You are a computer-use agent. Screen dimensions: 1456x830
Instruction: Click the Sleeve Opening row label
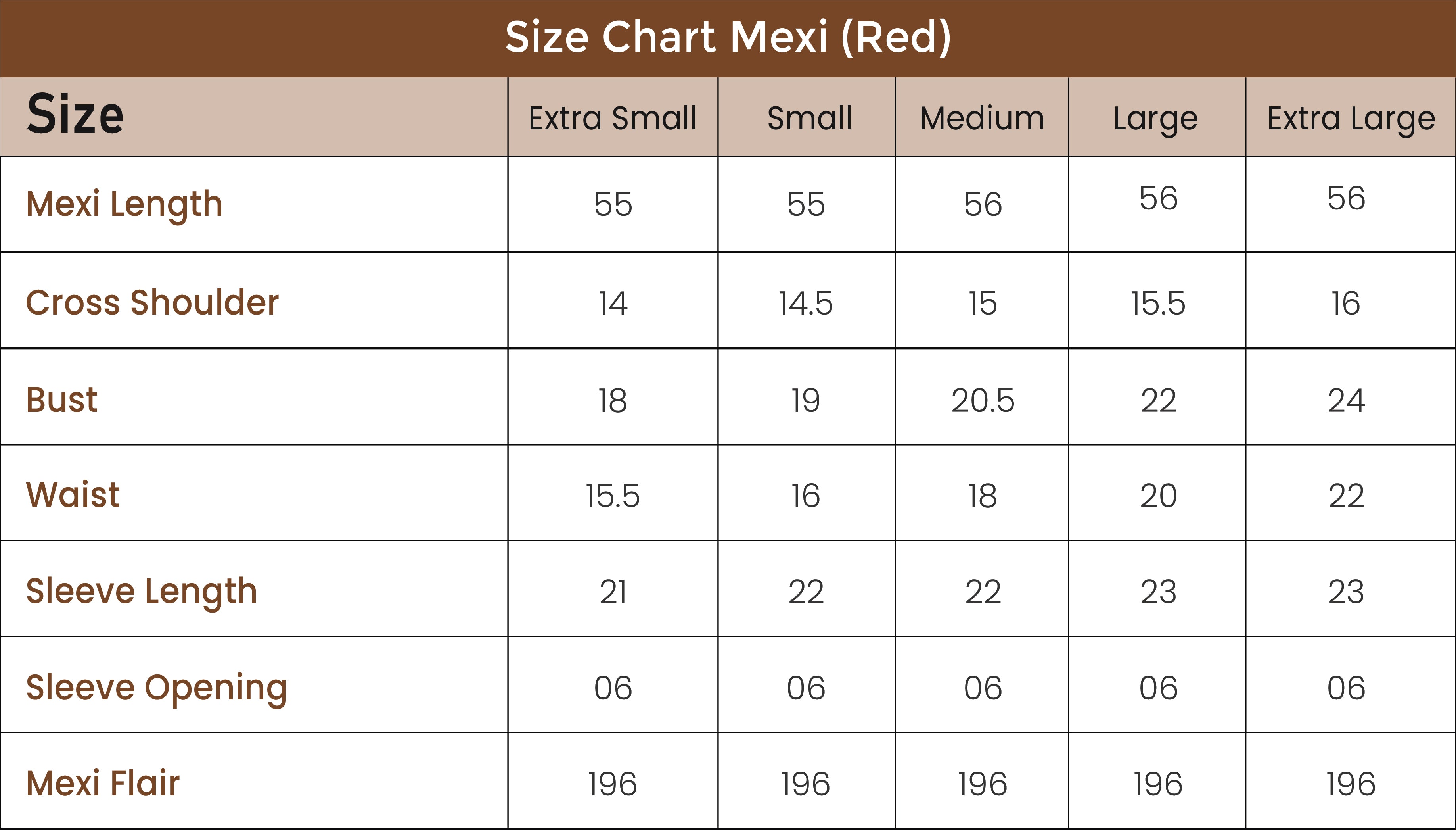point(157,688)
